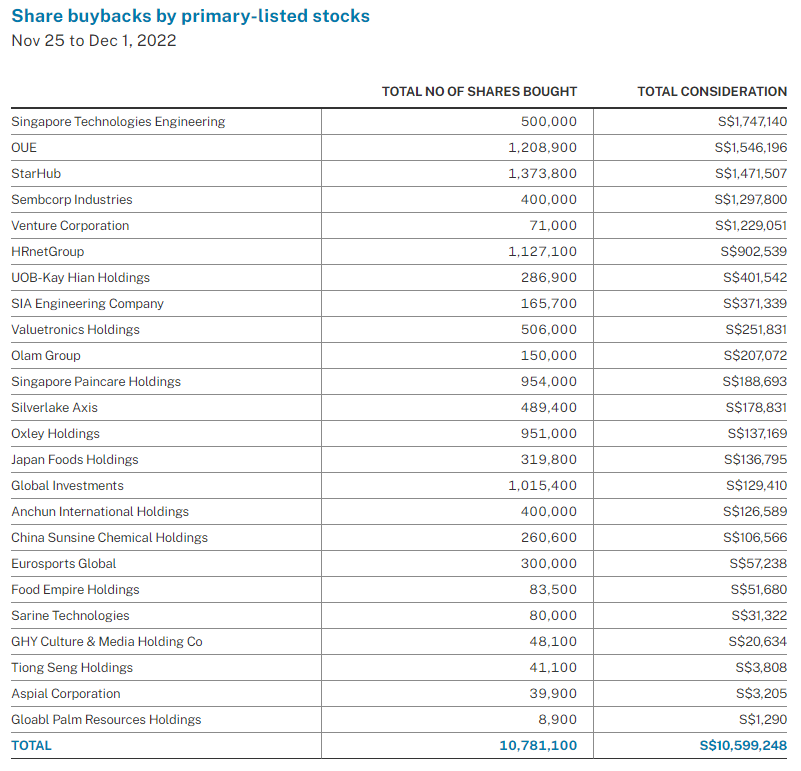Viewport: 801px width, 771px height.
Task: Click the shares value '1,208,900' for OUE
Action: coord(543,148)
